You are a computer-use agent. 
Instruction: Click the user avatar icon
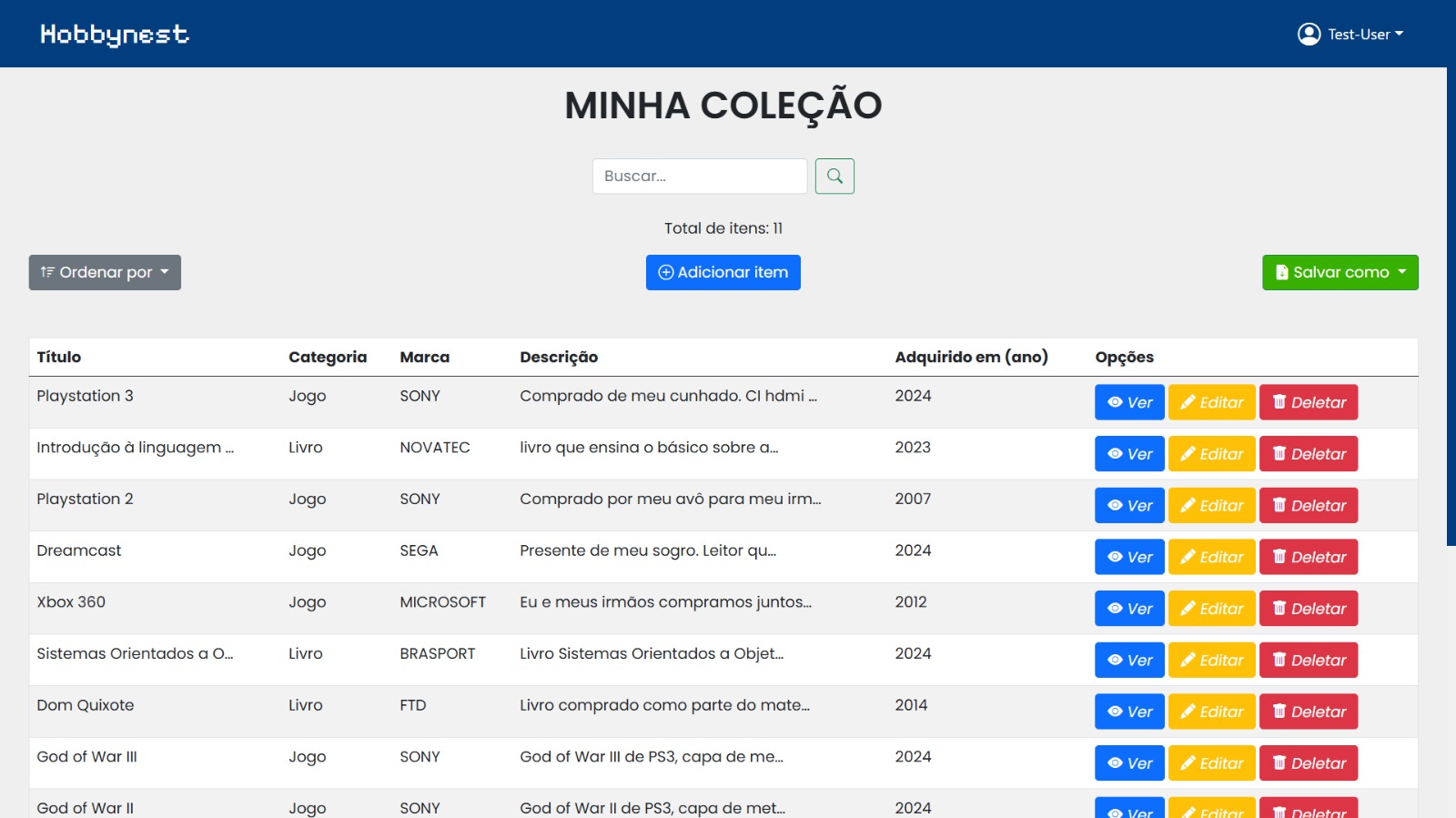(1309, 34)
